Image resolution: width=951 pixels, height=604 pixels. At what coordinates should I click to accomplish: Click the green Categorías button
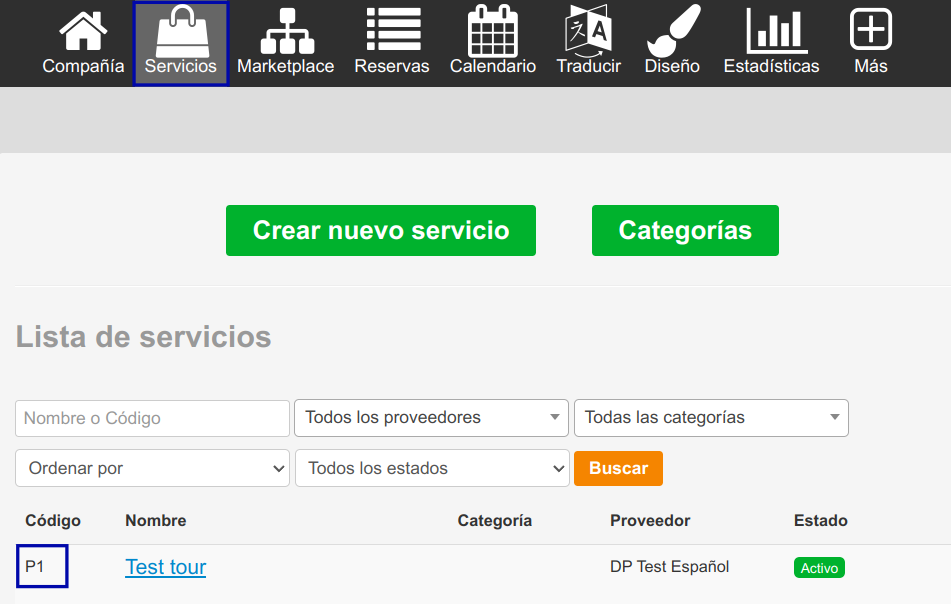[x=685, y=231]
